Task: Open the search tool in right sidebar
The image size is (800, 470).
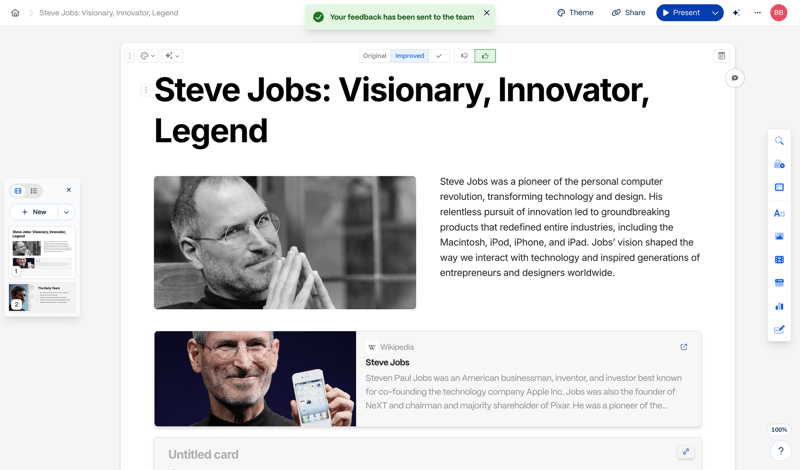Action: pyautogui.click(x=779, y=141)
